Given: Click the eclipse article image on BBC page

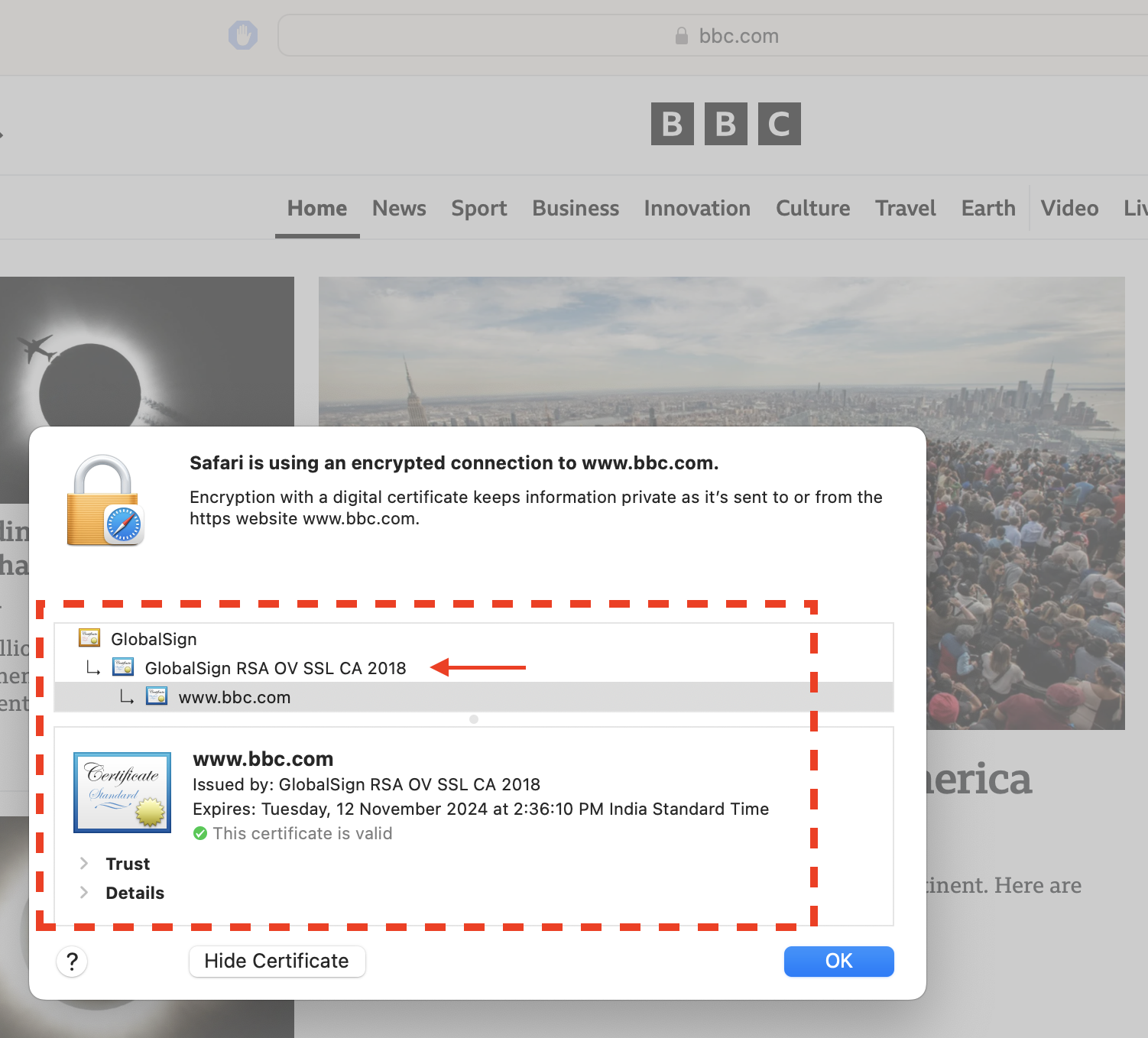Looking at the screenshot, I should pyautogui.click(x=147, y=352).
